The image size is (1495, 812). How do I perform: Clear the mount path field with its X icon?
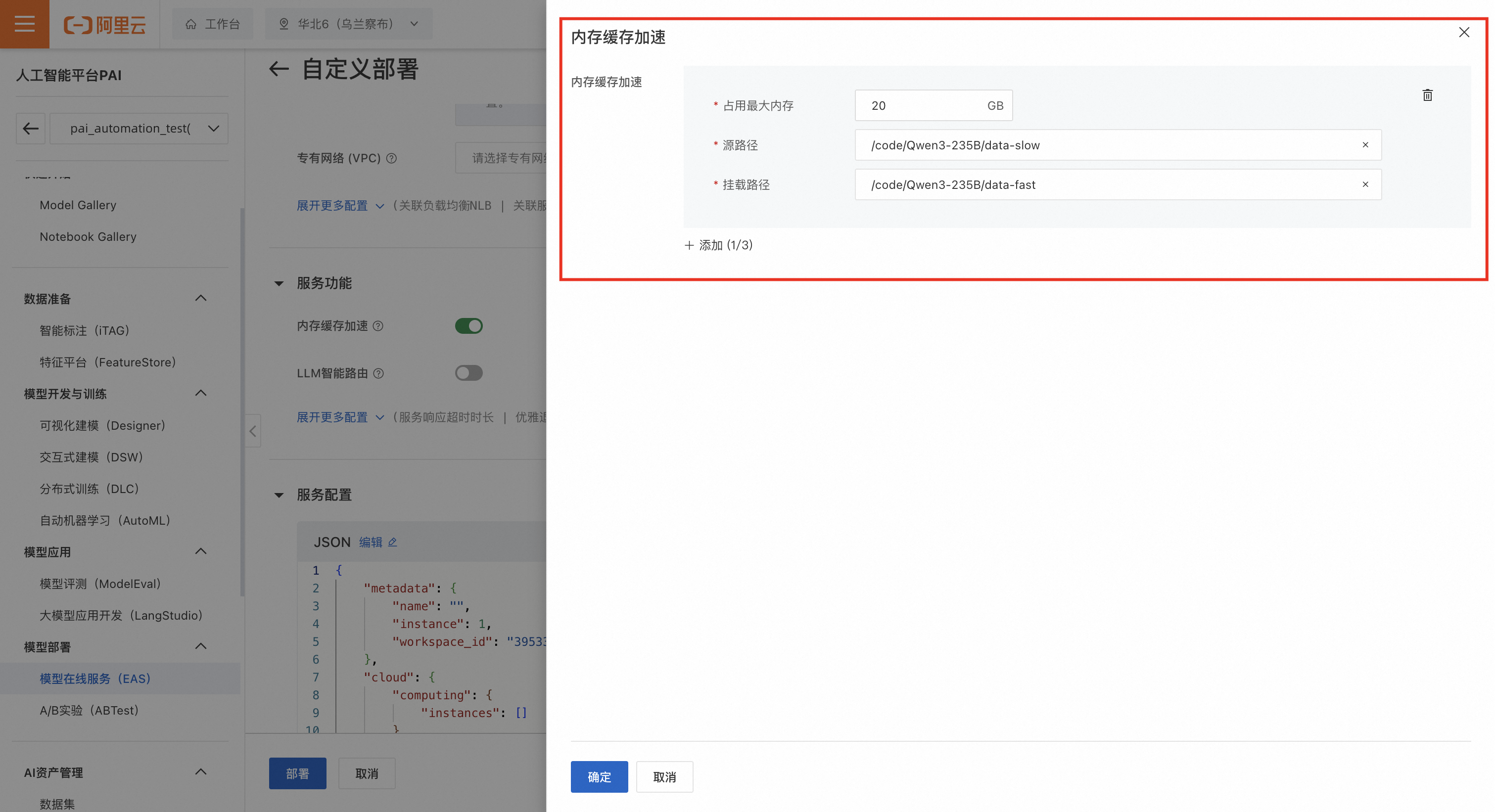[x=1365, y=184]
